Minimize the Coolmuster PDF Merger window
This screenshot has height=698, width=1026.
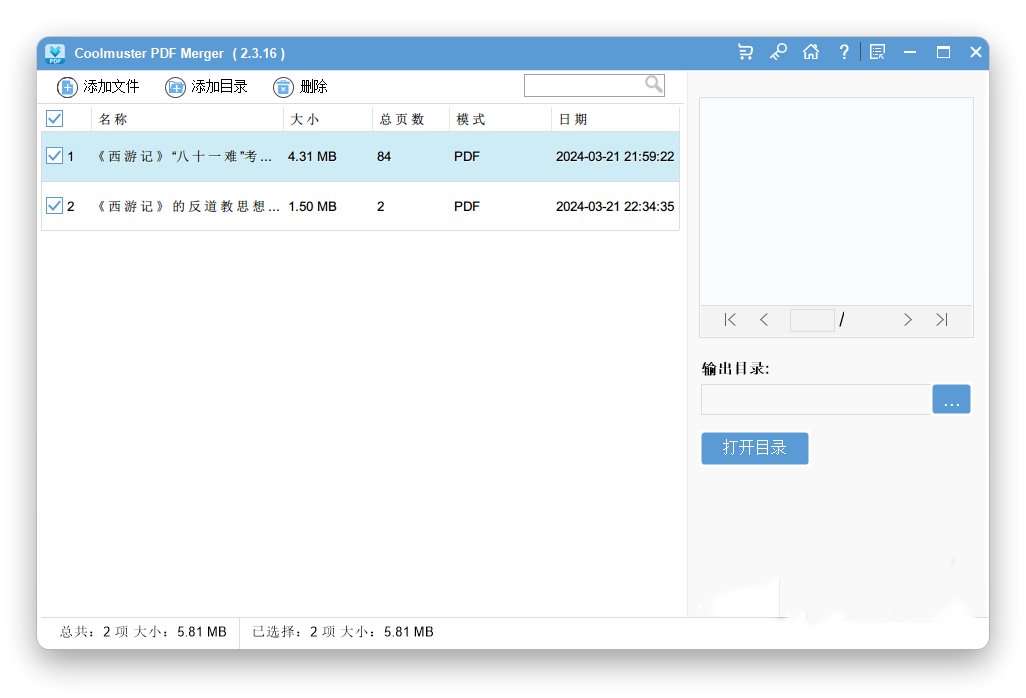tap(910, 52)
